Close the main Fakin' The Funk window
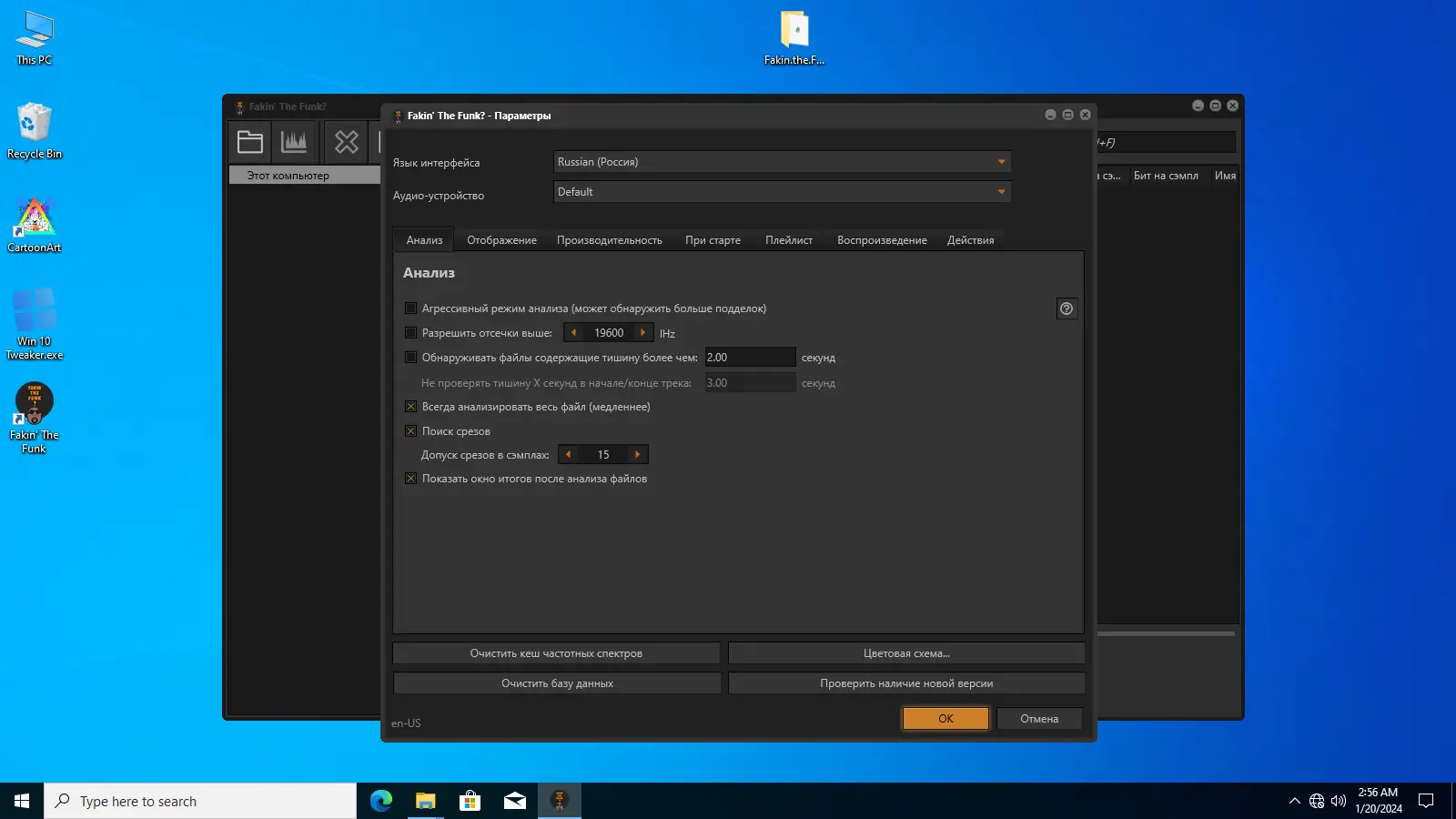1456x819 pixels. 1232,106
